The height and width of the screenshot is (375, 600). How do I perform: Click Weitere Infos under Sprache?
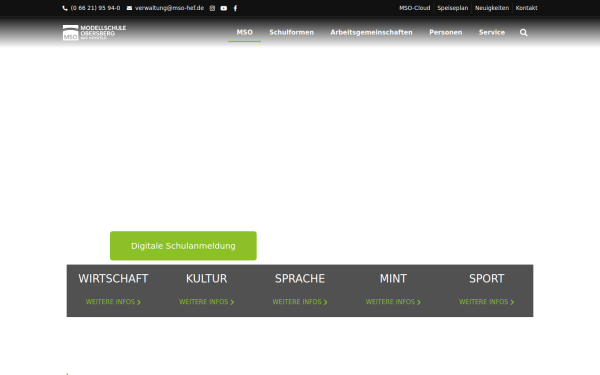point(300,302)
